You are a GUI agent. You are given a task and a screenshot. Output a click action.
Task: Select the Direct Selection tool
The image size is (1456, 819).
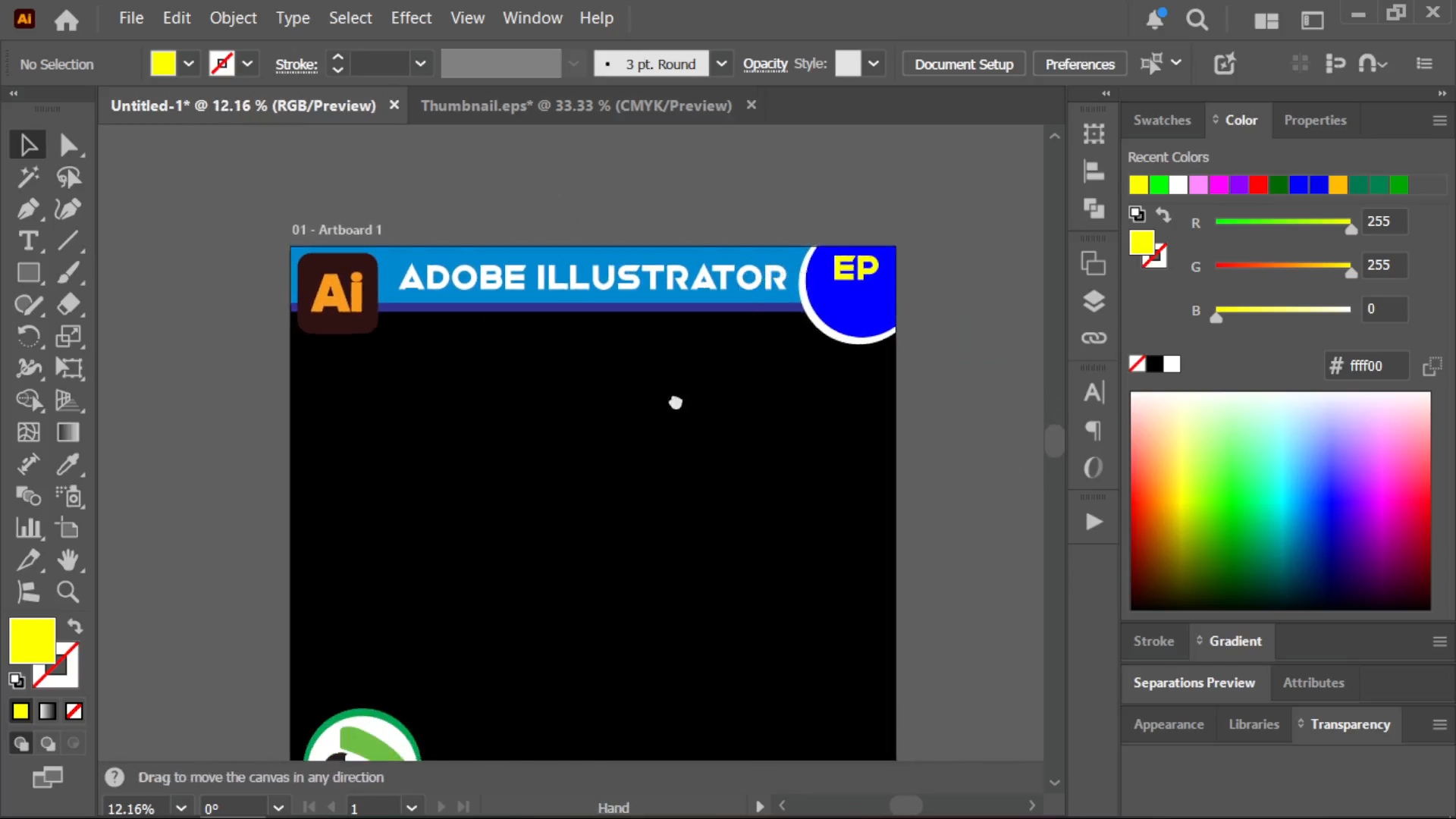(68, 145)
